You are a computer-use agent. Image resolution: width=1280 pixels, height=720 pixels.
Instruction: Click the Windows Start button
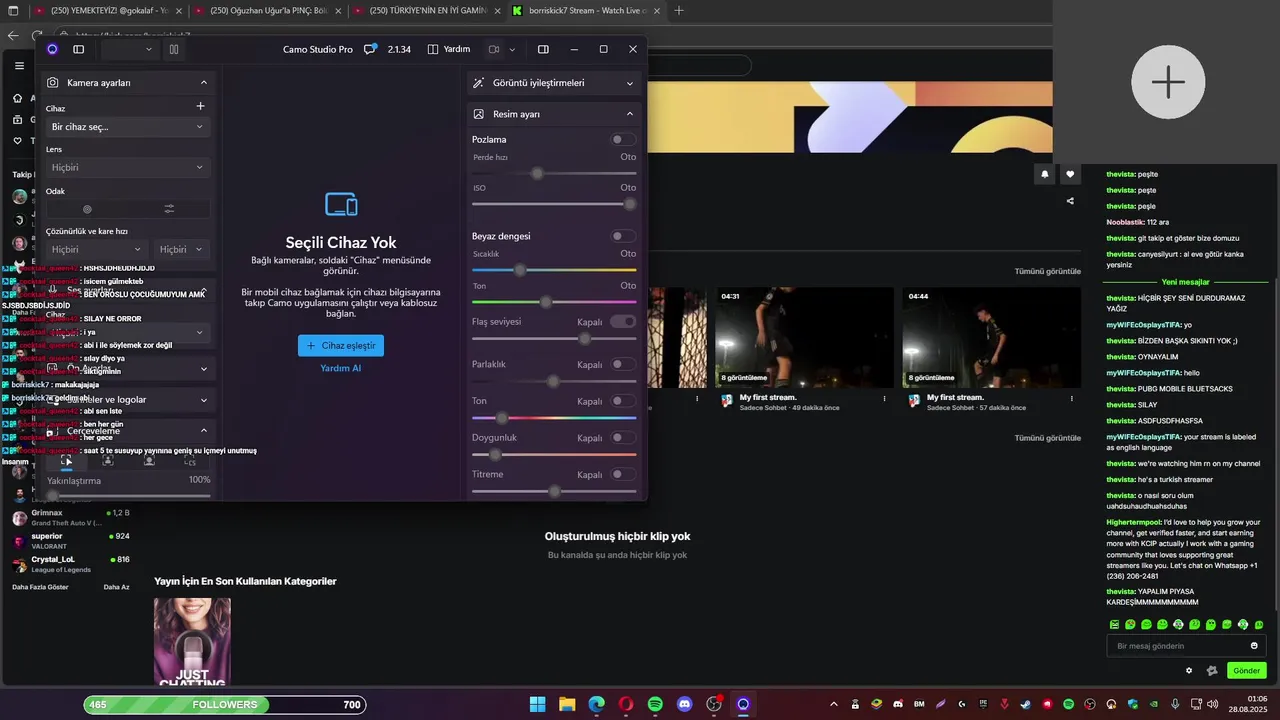click(538, 704)
